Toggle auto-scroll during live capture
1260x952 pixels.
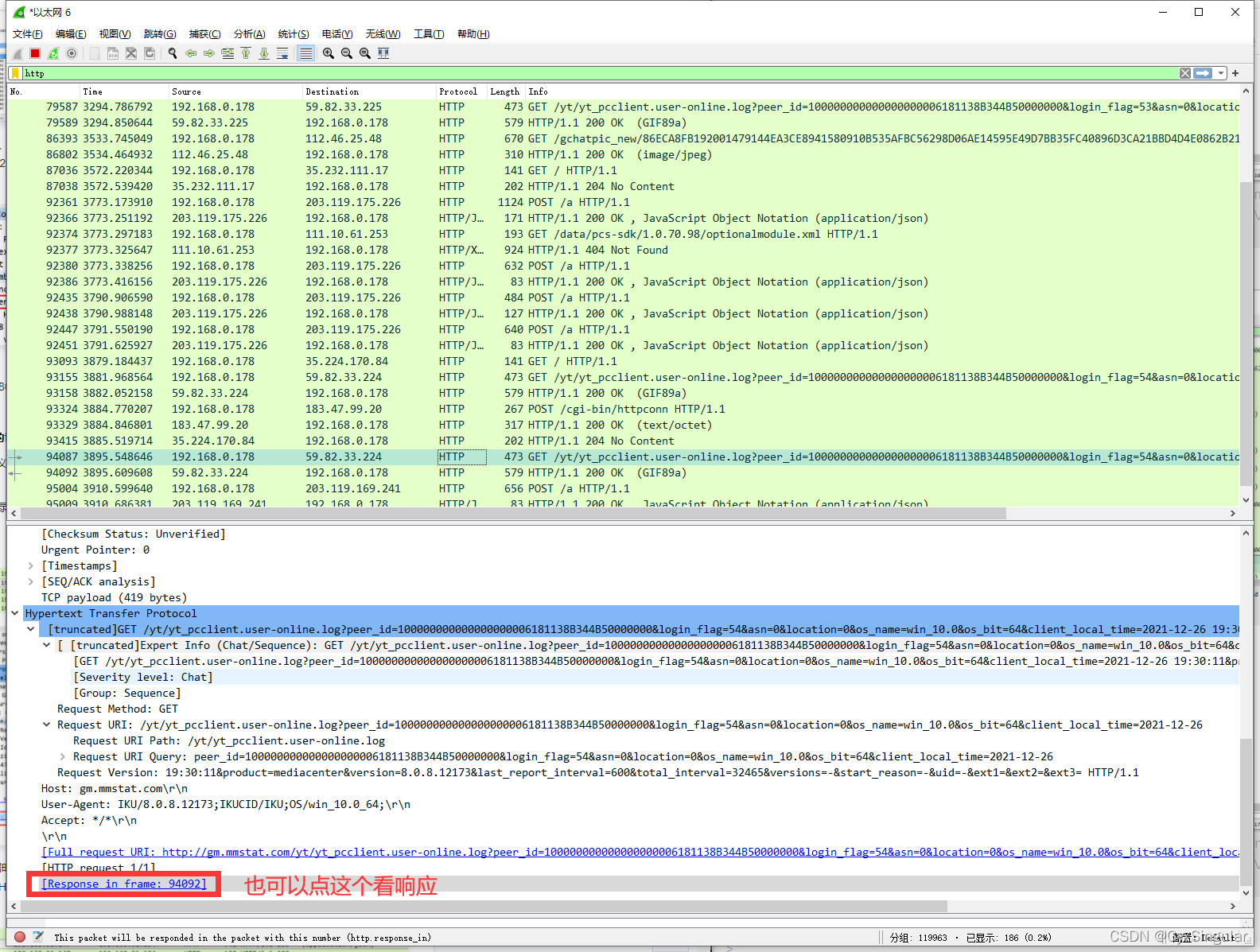tap(282, 53)
